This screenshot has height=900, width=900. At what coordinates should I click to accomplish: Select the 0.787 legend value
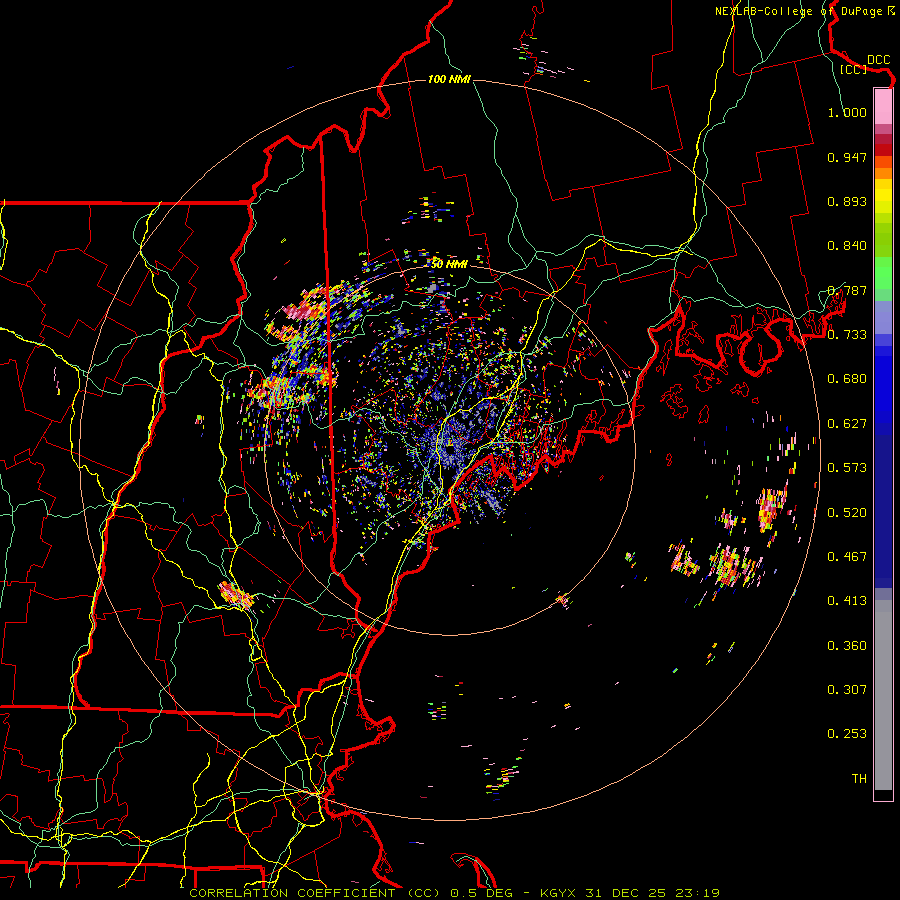point(847,290)
